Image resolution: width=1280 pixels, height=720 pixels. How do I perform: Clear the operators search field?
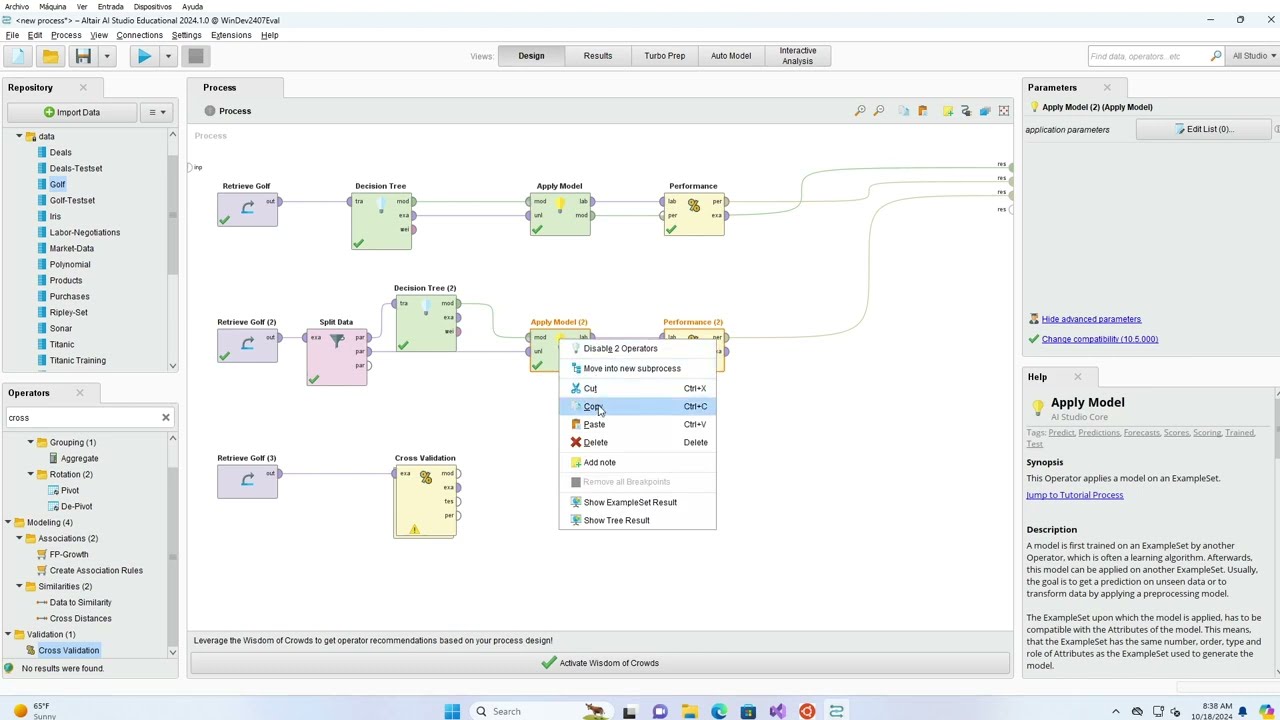pos(166,417)
